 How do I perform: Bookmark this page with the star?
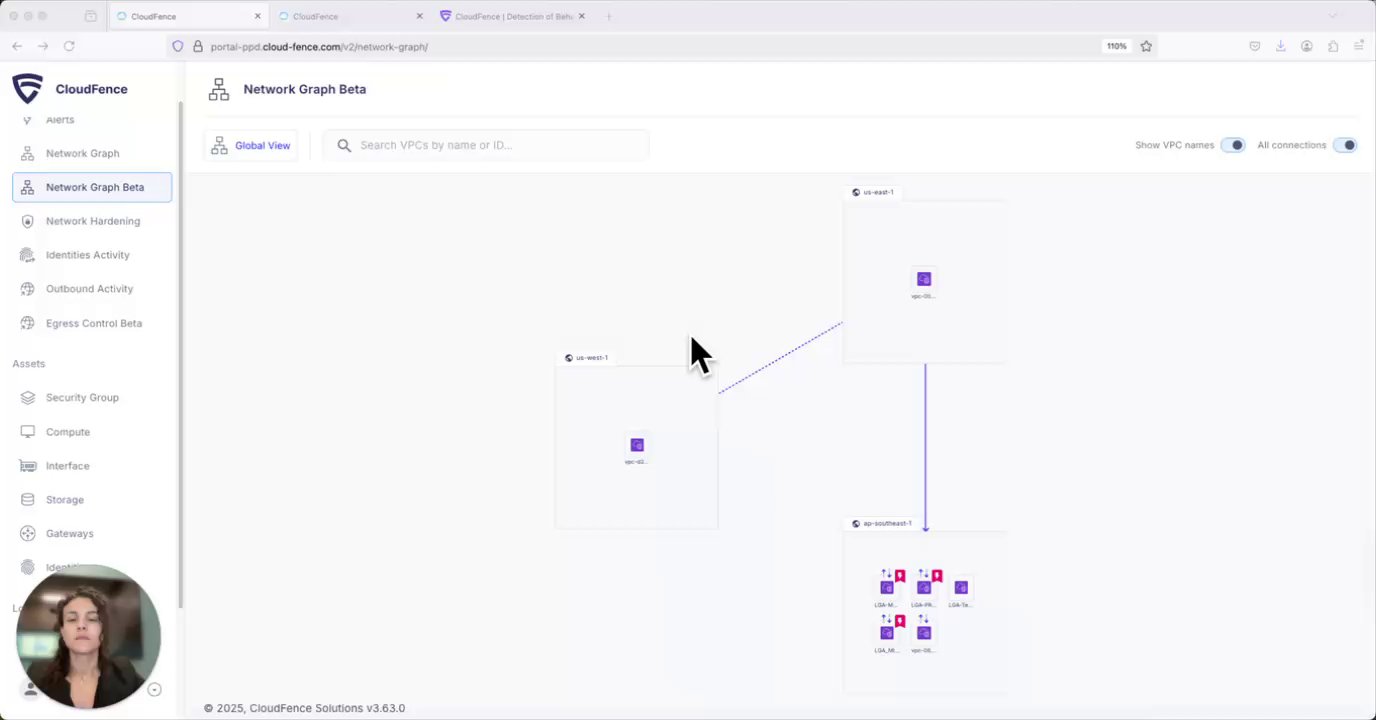point(1146,46)
